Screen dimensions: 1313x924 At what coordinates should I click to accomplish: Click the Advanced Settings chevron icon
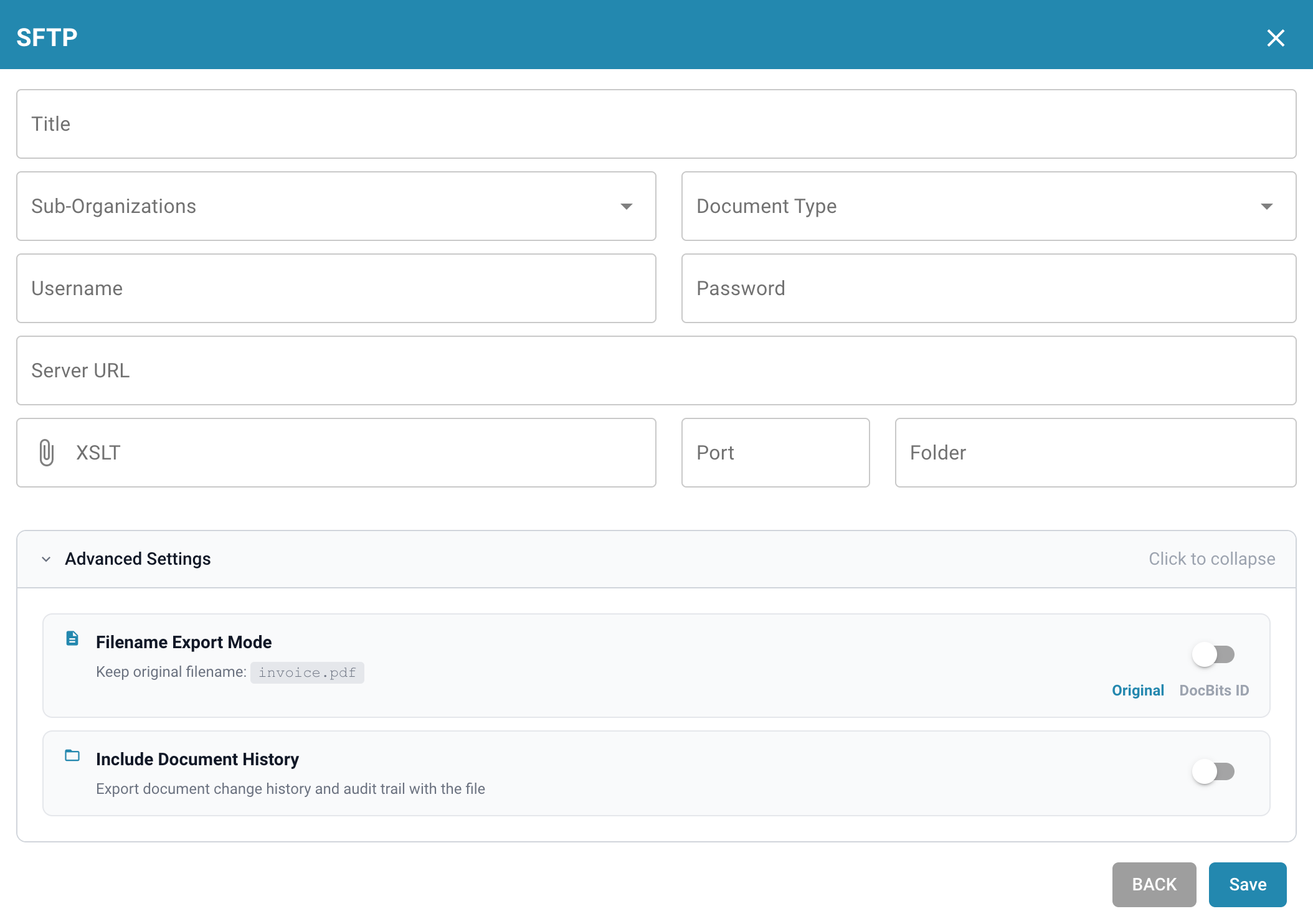(46, 559)
